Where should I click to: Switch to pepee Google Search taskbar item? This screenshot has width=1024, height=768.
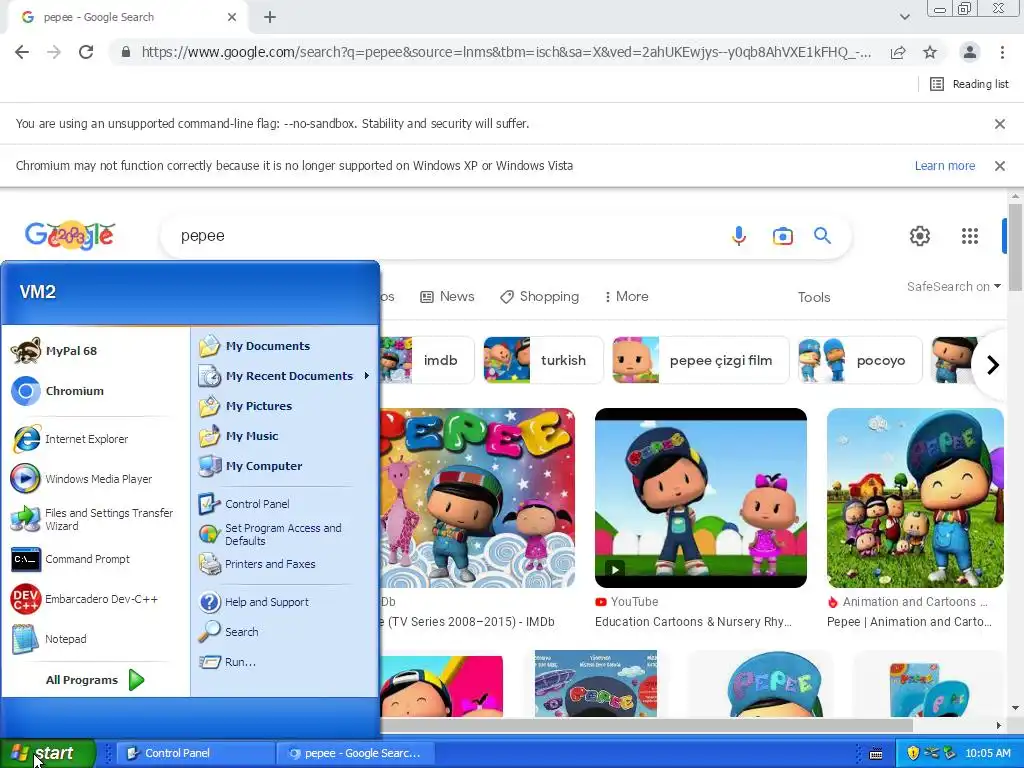click(x=356, y=753)
